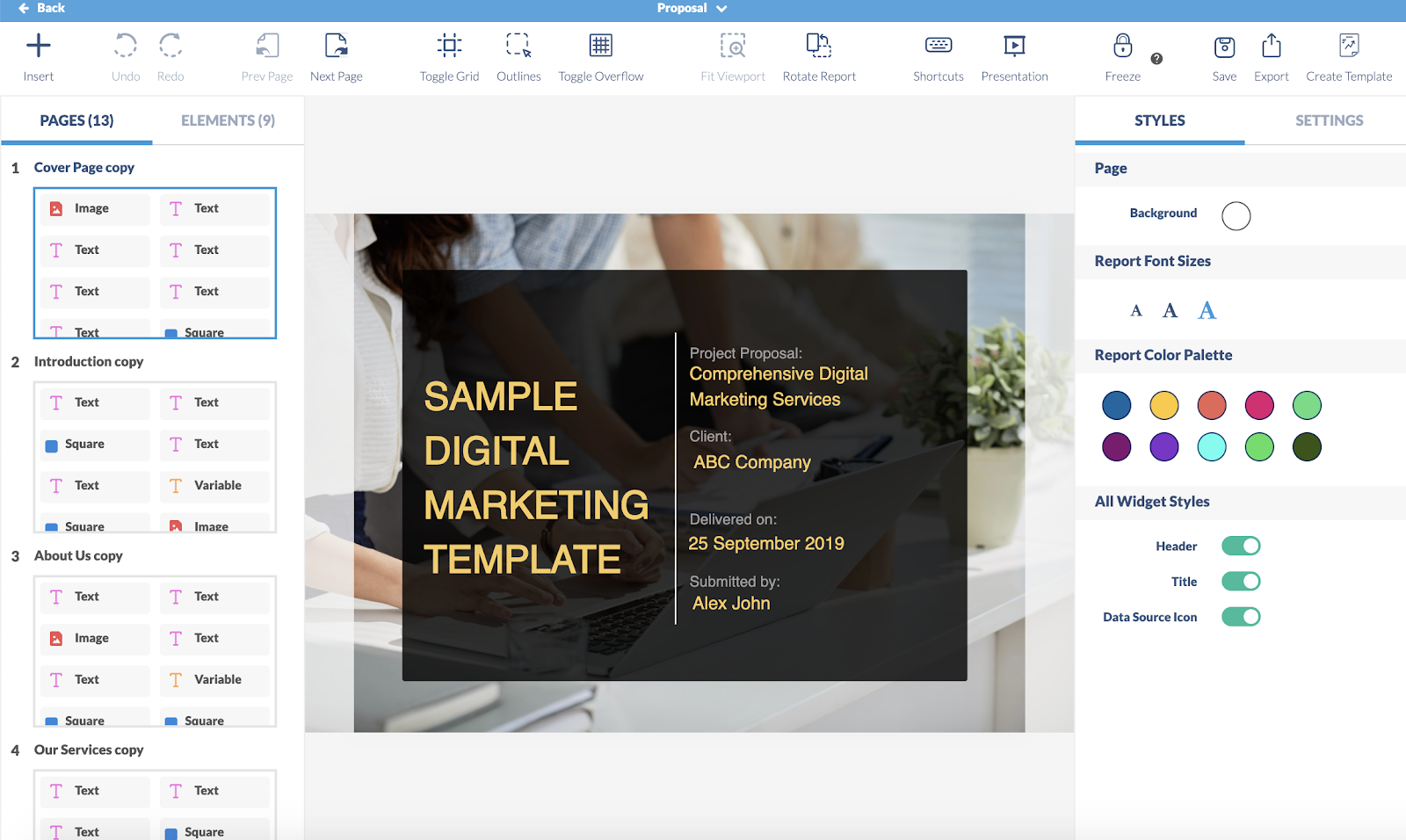
Task: Undo the last action
Action: click(126, 58)
